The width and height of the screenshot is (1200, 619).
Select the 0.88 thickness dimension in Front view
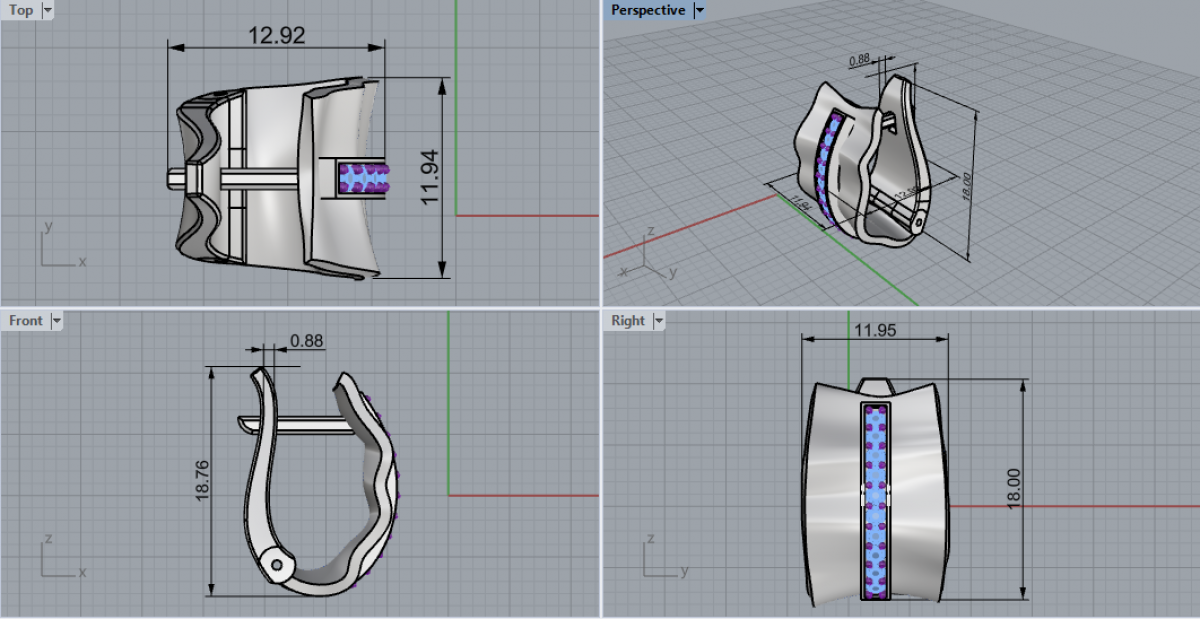click(306, 341)
